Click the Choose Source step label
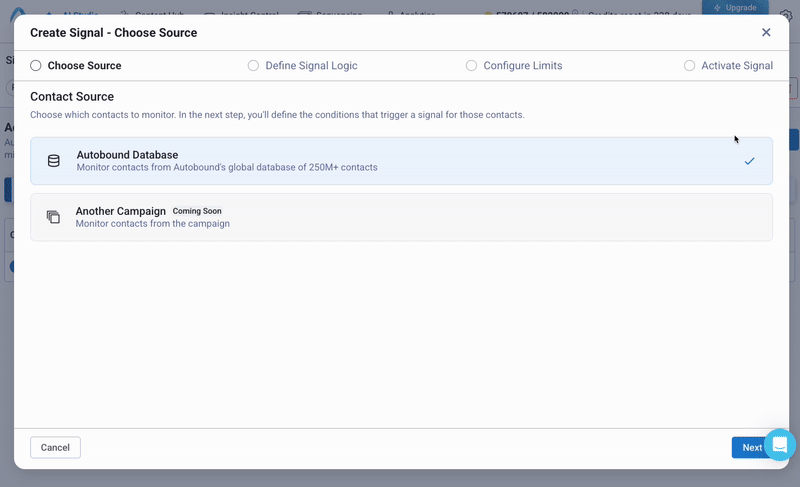Viewport: 800px width, 487px height. coord(85,66)
